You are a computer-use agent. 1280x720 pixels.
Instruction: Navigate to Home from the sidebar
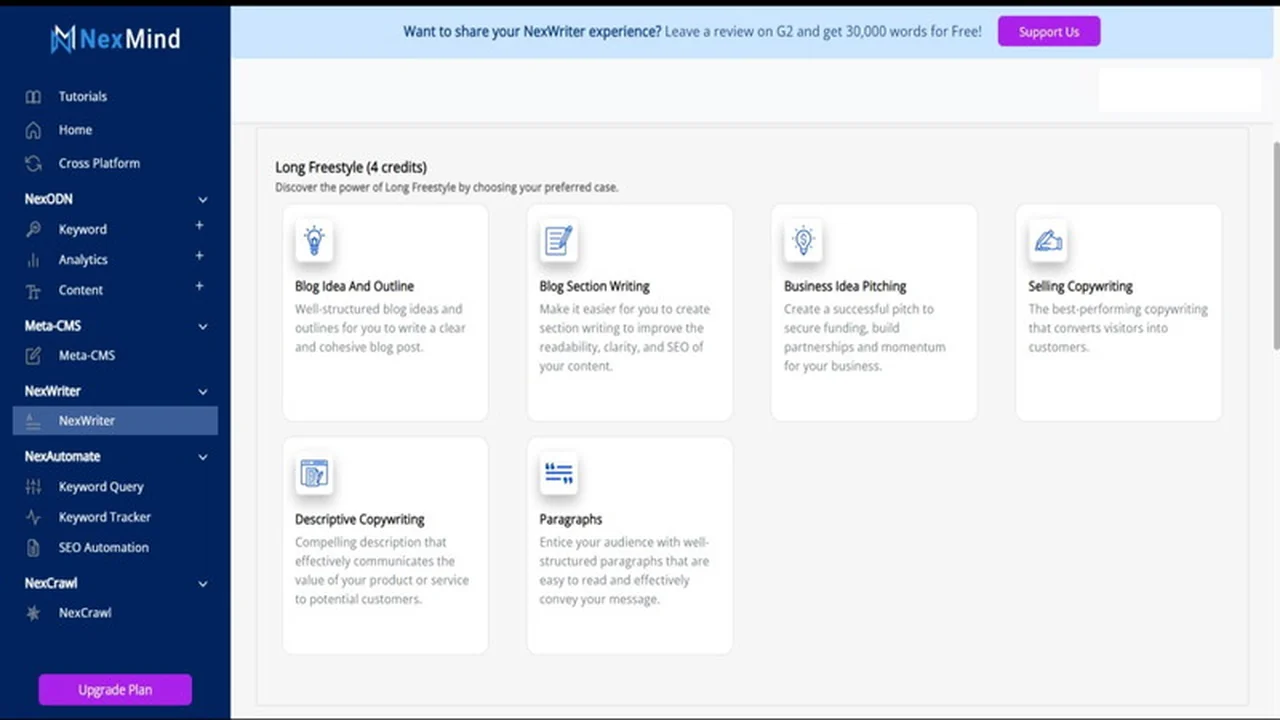tap(75, 130)
